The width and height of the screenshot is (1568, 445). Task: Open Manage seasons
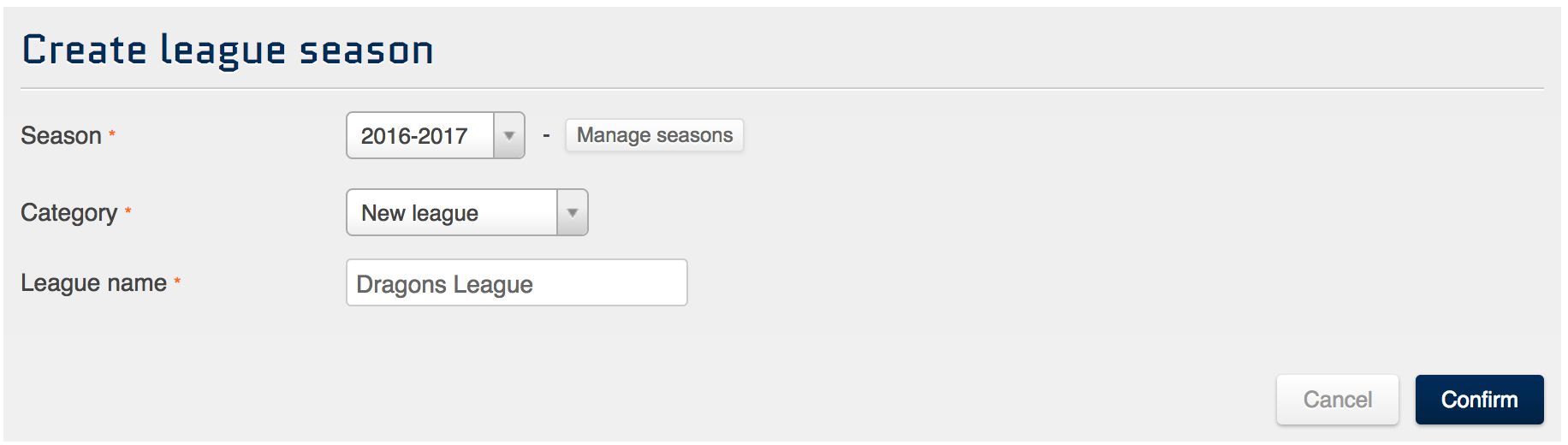[x=654, y=135]
